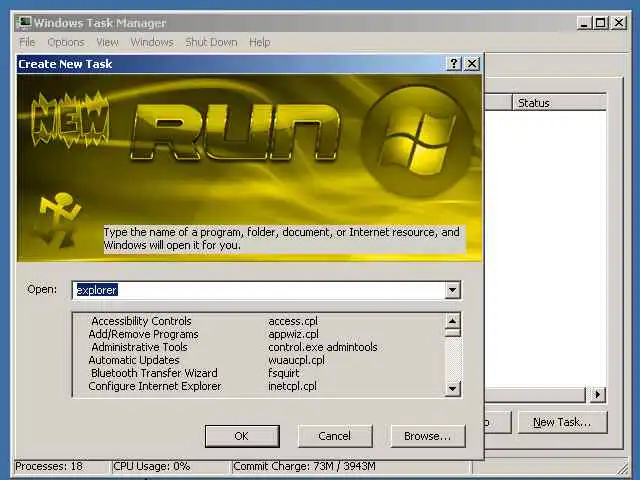Maximize the Windows Task Manager window
Image resolution: width=640 pixels, height=480 pixels.
point(601,23)
